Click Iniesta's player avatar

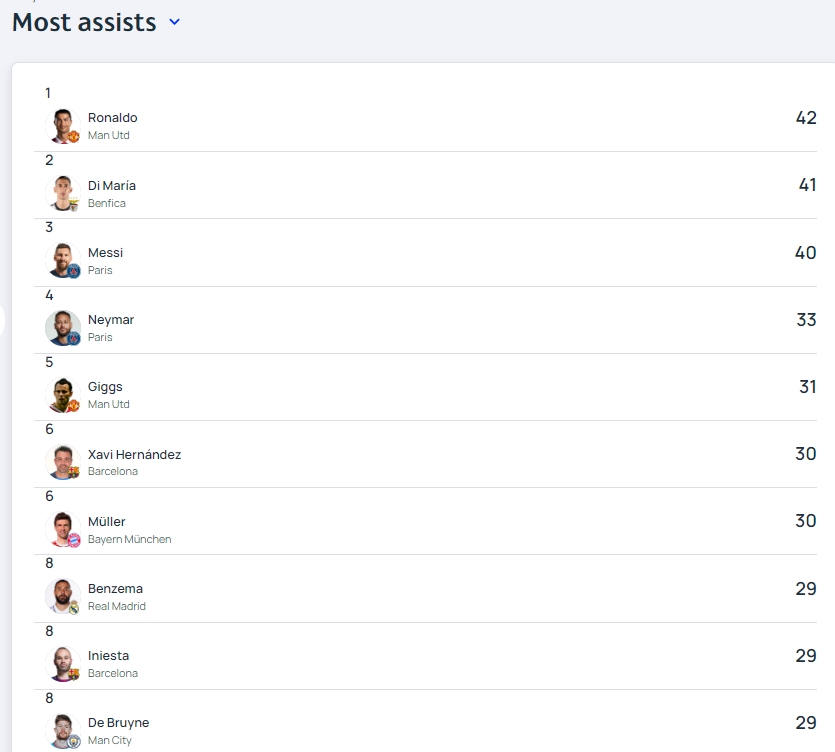click(62, 663)
